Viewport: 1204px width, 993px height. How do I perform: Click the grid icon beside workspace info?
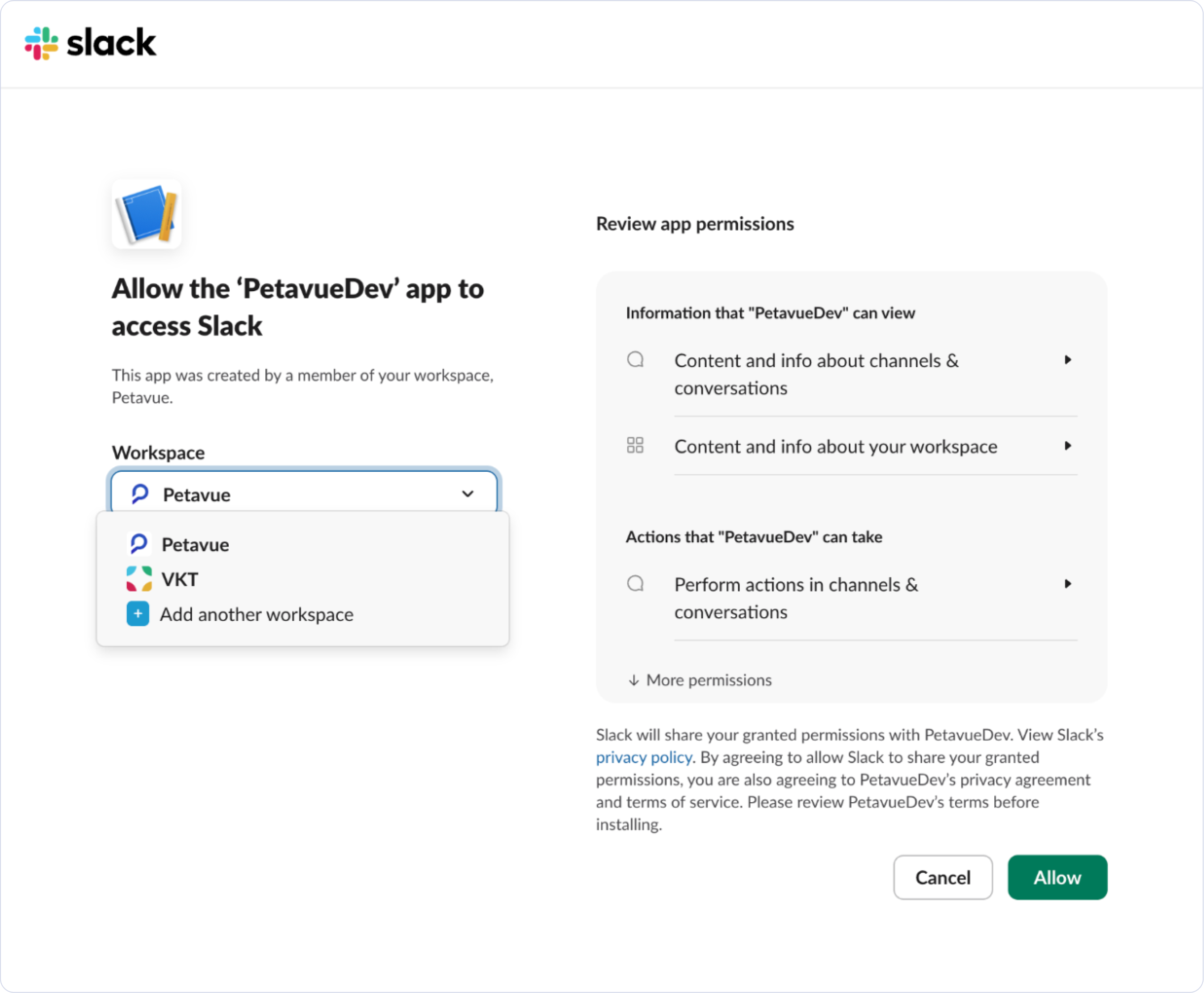635,445
